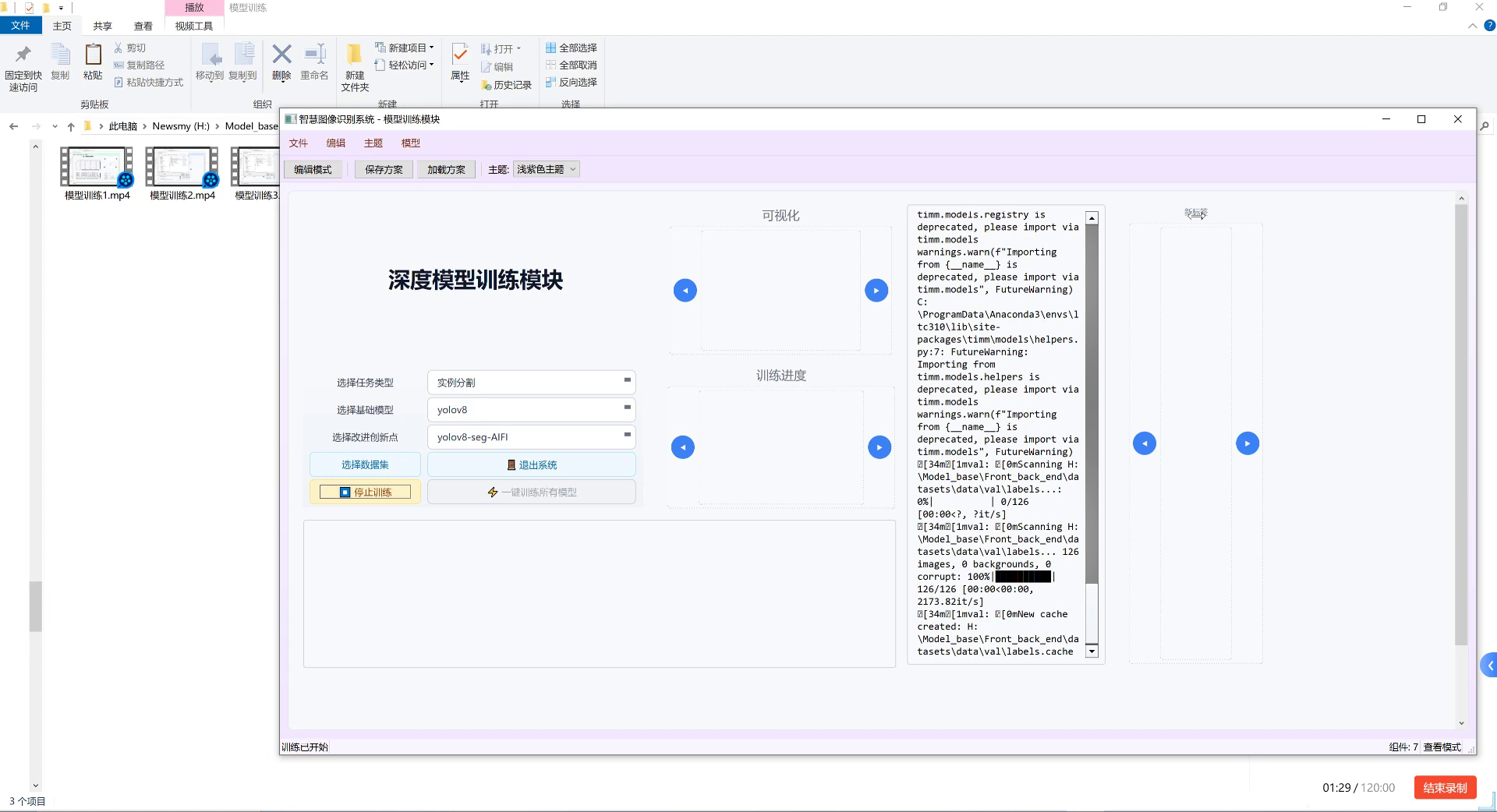The image size is (1497, 812).
Task: Click left arrow in the rightmost panel
Action: point(1144,443)
